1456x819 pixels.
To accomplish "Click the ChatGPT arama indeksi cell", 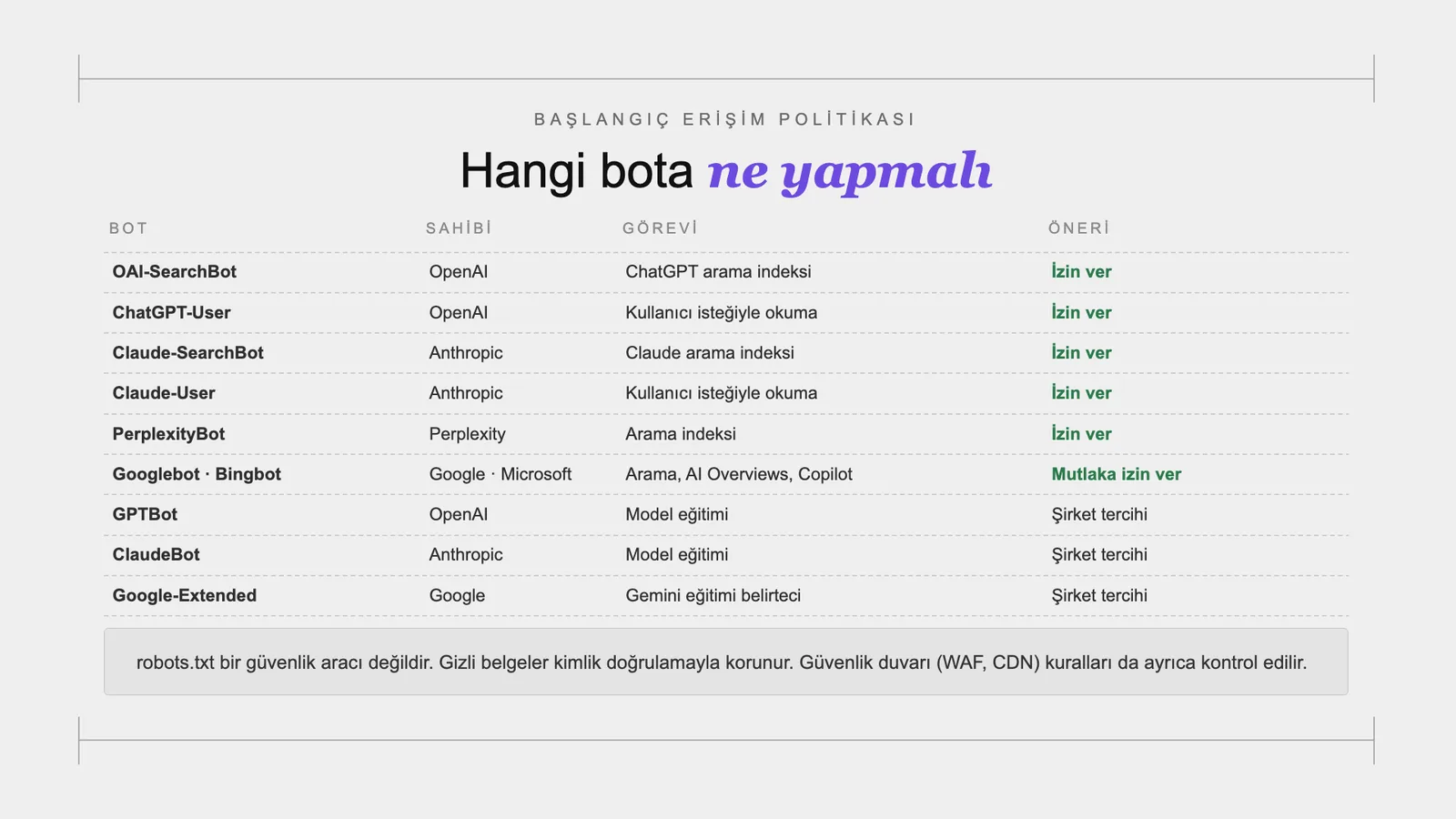I will pos(718,272).
